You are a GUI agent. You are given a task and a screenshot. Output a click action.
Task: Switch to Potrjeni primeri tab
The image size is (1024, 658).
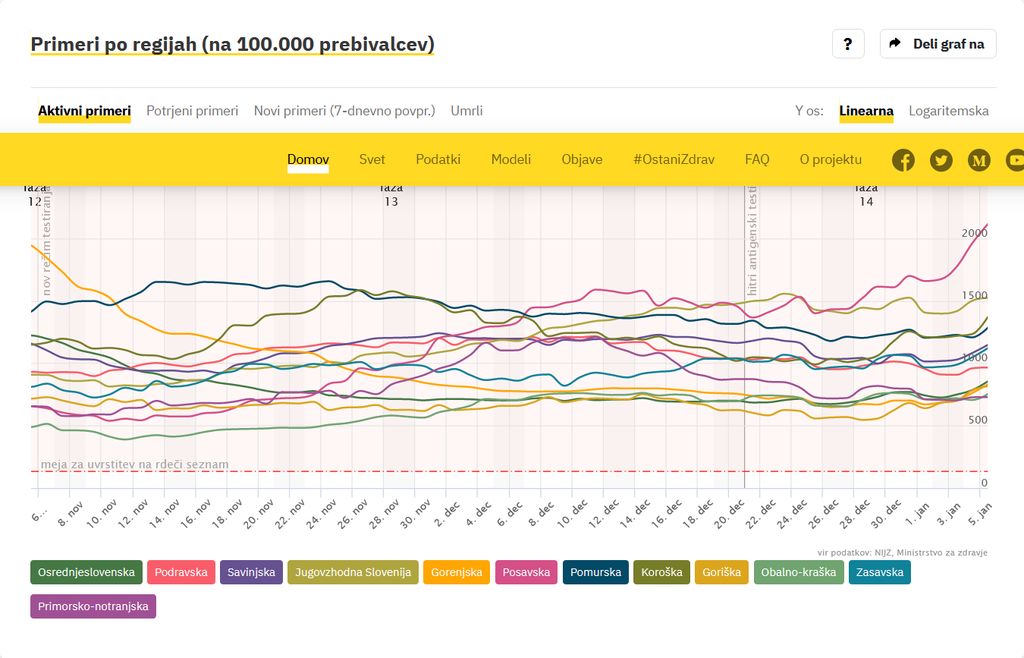[192, 111]
